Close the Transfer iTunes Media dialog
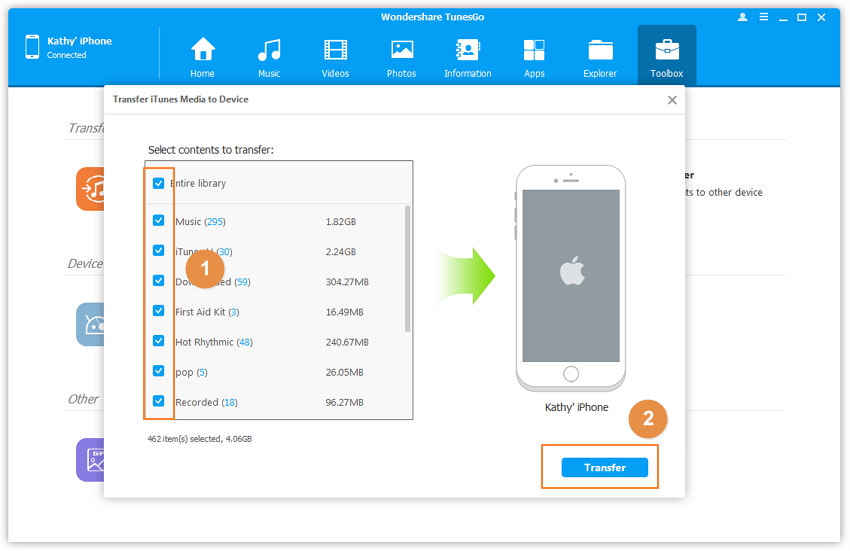Screen dimensions: 850x551 pos(672,100)
